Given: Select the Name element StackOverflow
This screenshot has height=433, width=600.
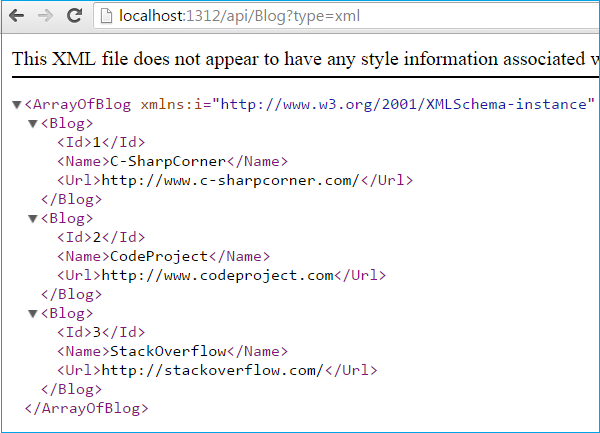Looking at the screenshot, I should click(172, 351).
